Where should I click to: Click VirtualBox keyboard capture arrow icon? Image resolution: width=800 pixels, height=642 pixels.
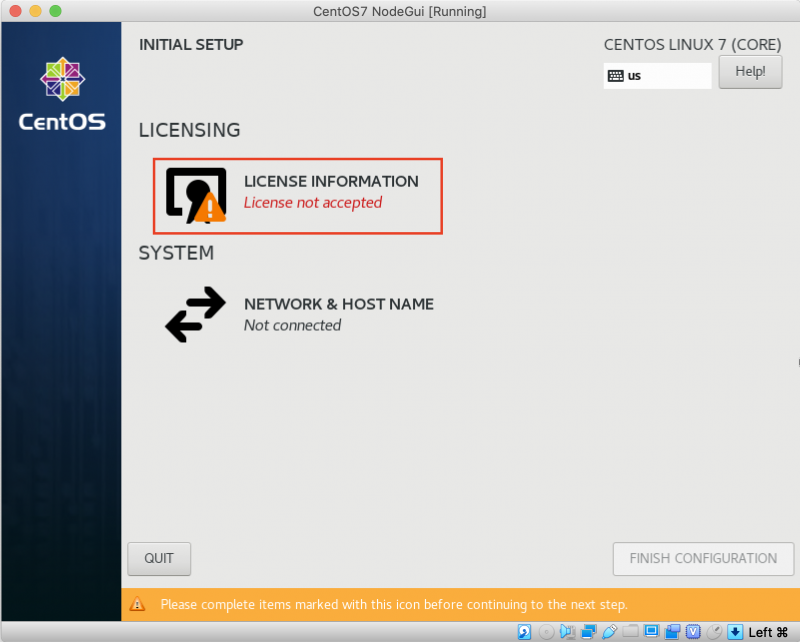point(735,632)
